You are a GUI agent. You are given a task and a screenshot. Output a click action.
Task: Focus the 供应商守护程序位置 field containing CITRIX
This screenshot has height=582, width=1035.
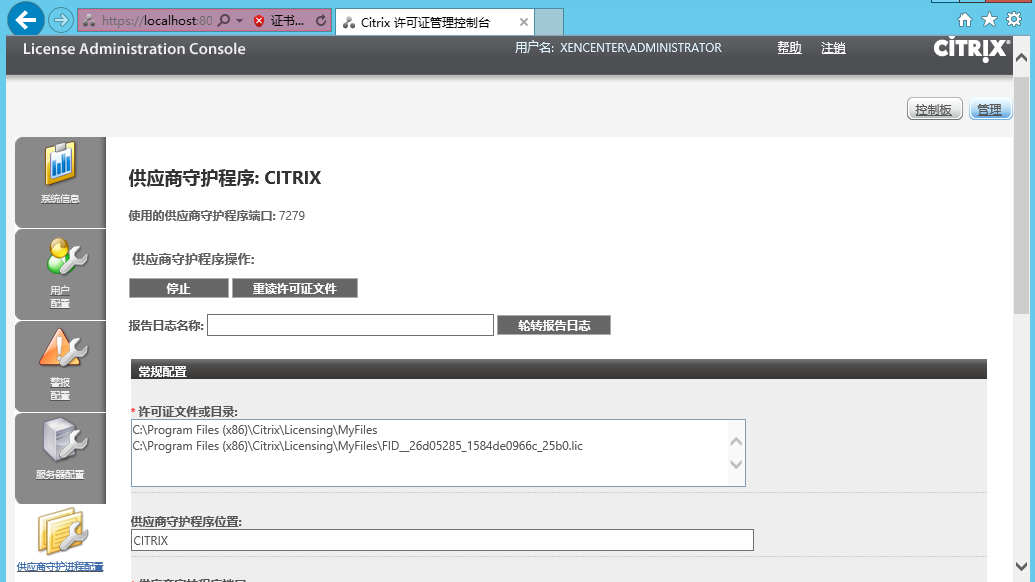click(x=442, y=540)
